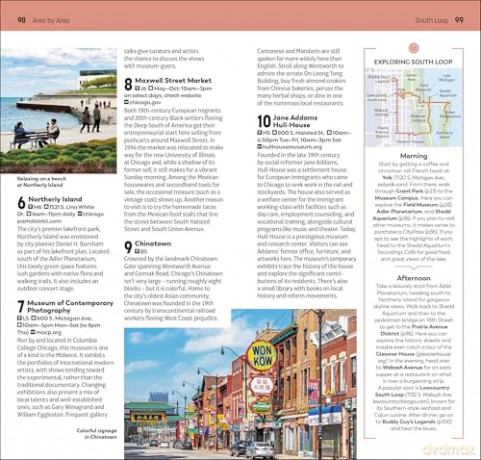
Task: Click page number 98
Action: [21, 20]
